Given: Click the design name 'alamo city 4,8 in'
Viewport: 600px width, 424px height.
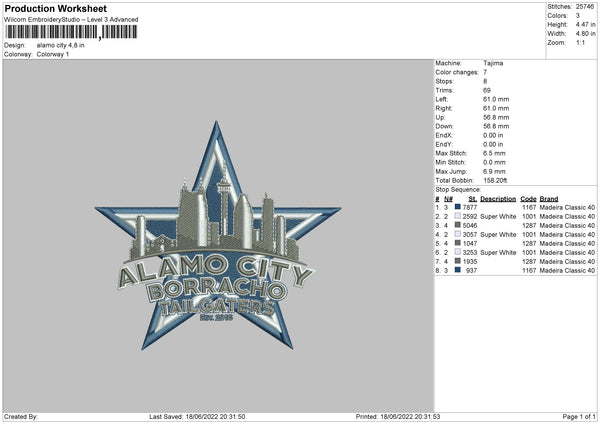Looking at the screenshot, I should [x=60, y=45].
